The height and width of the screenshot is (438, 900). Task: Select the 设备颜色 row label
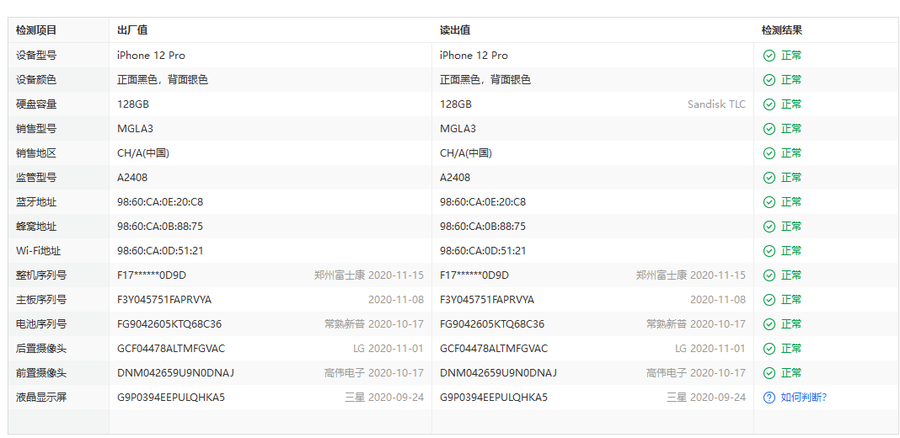36,80
